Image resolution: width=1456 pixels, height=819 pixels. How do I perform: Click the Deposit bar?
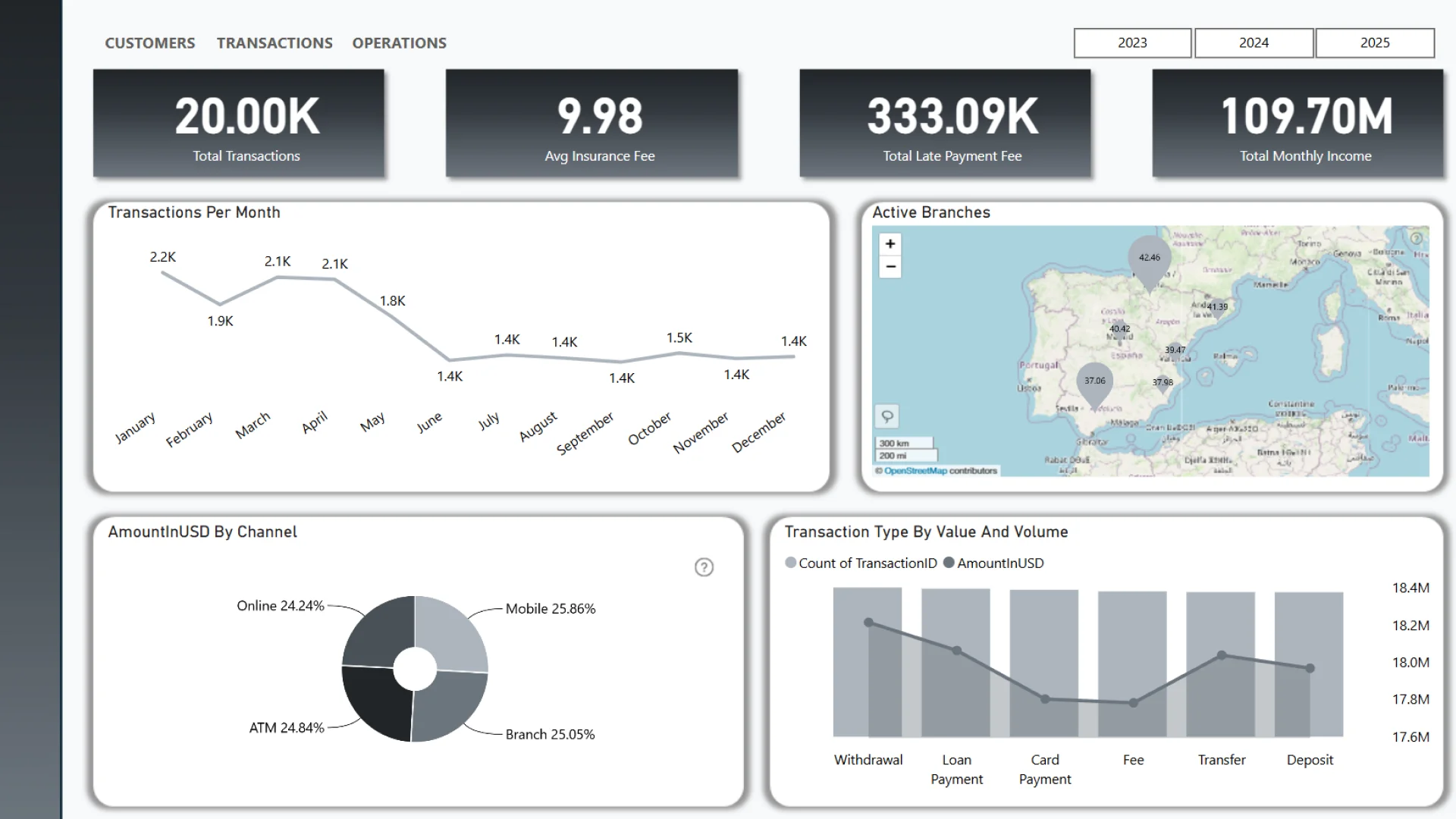1309,664
